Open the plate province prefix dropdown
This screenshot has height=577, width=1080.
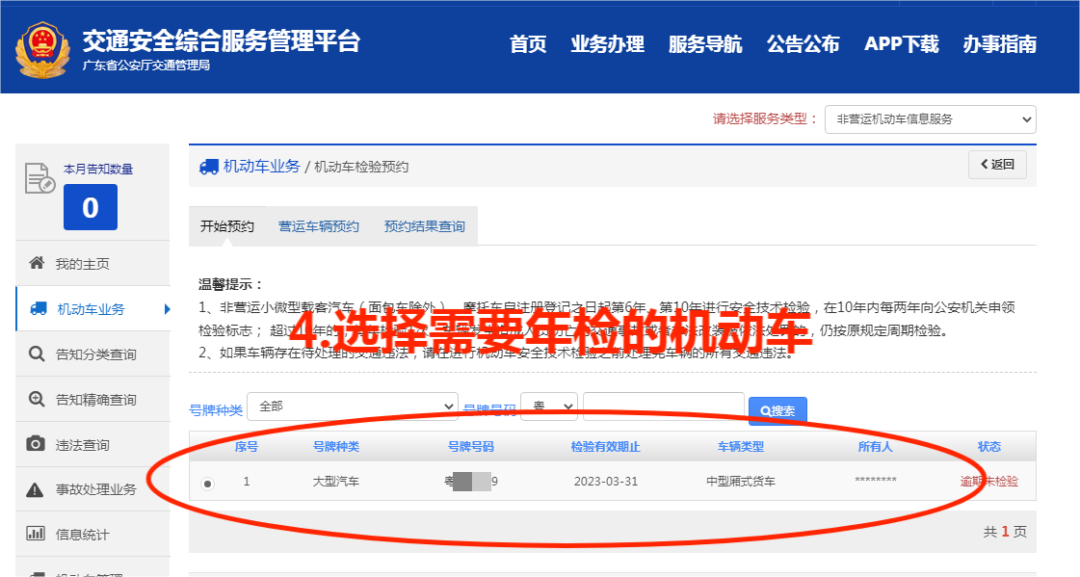(x=549, y=406)
